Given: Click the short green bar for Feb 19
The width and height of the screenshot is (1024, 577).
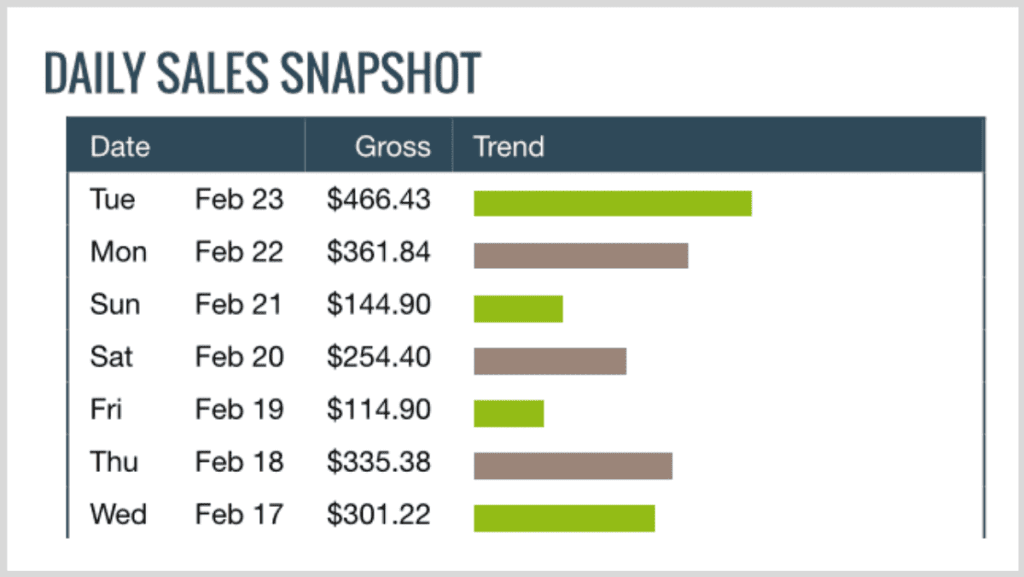Looking at the screenshot, I should 509,413.
